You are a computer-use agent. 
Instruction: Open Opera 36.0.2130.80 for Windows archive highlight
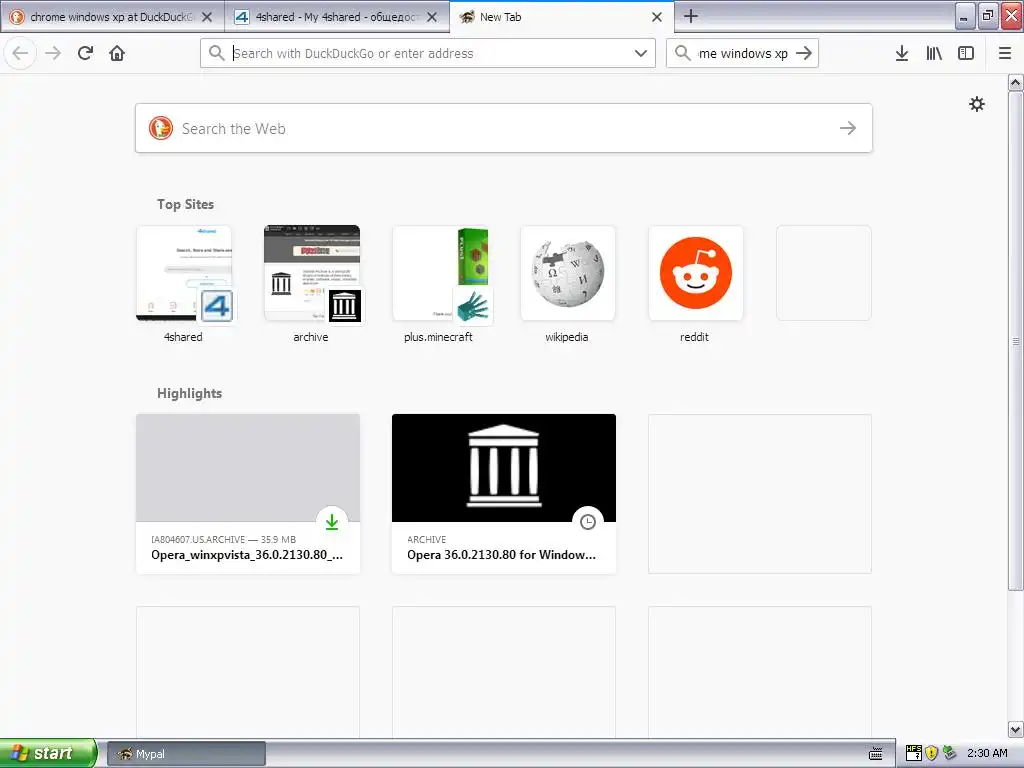(504, 494)
